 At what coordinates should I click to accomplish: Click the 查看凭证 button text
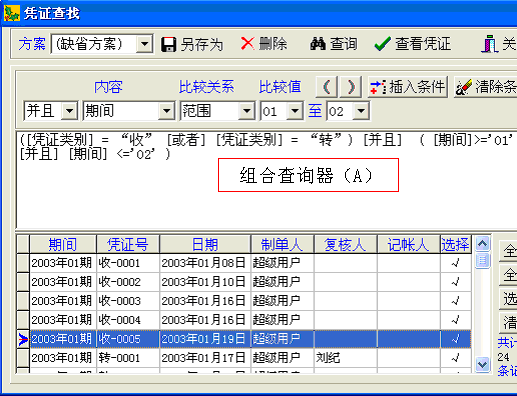click(423, 44)
